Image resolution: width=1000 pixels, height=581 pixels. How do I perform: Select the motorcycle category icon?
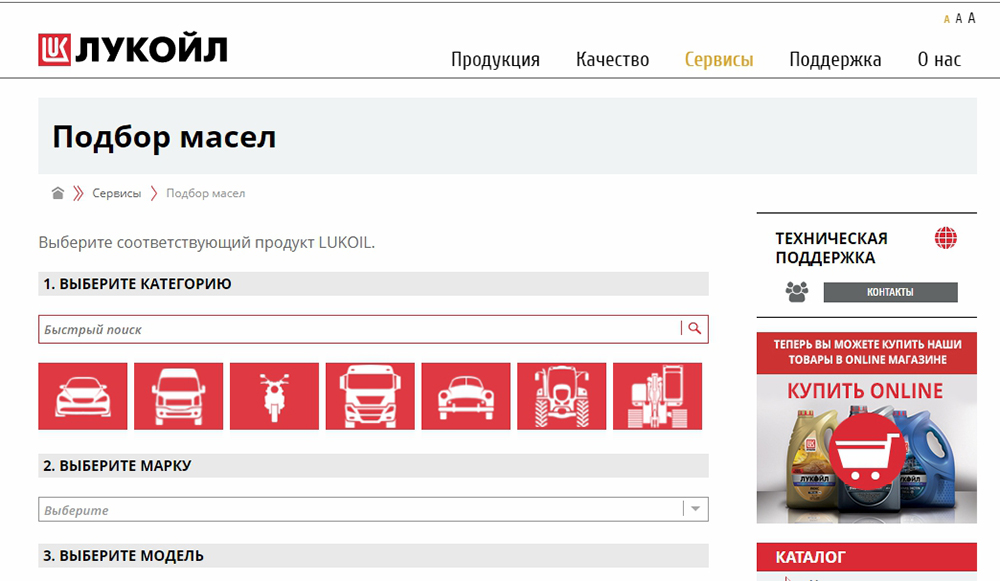tap(274, 396)
